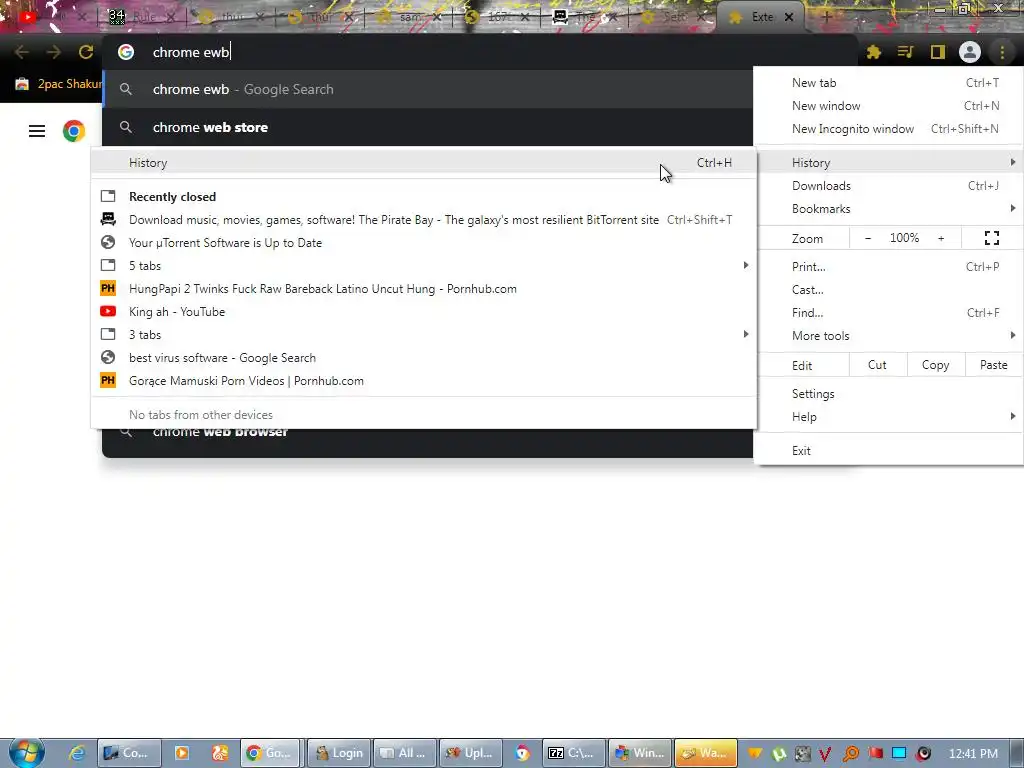Reopen The Pirate Bay recently closed tab
Image resolution: width=1024 pixels, height=768 pixels.
point(424,220)
